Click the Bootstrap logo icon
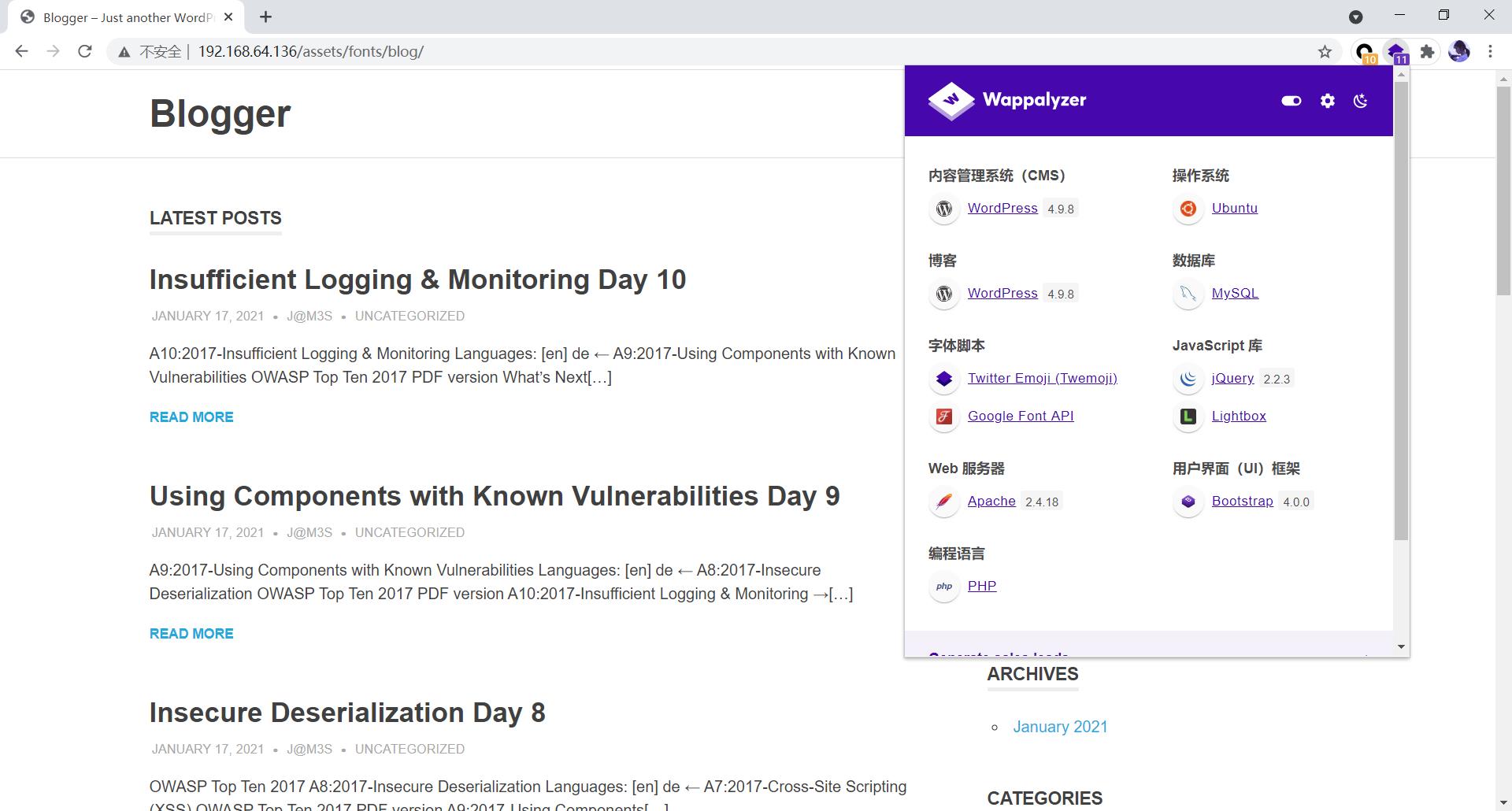 pyautogui.click(x=1188, y=502)
